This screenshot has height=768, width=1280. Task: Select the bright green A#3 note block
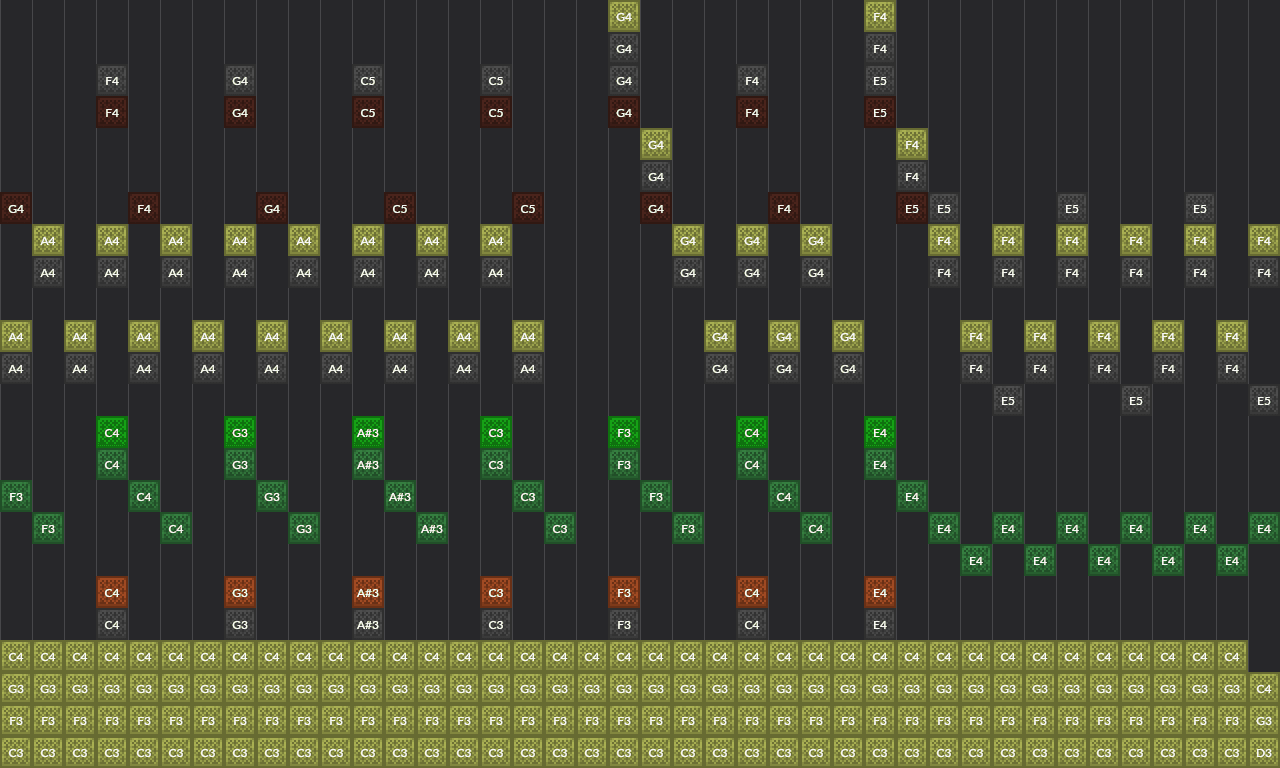(368, 433)
